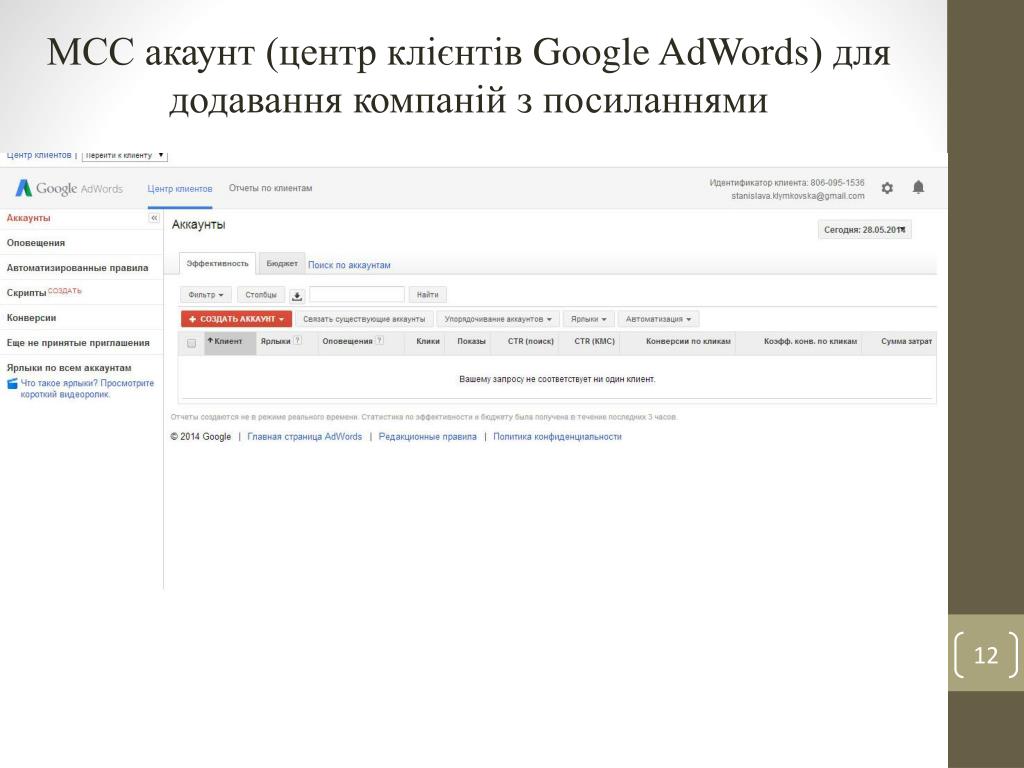Open Конверсии in the sidebar
The width and height of the screenshot is (1024, 768).
point(31,318)
